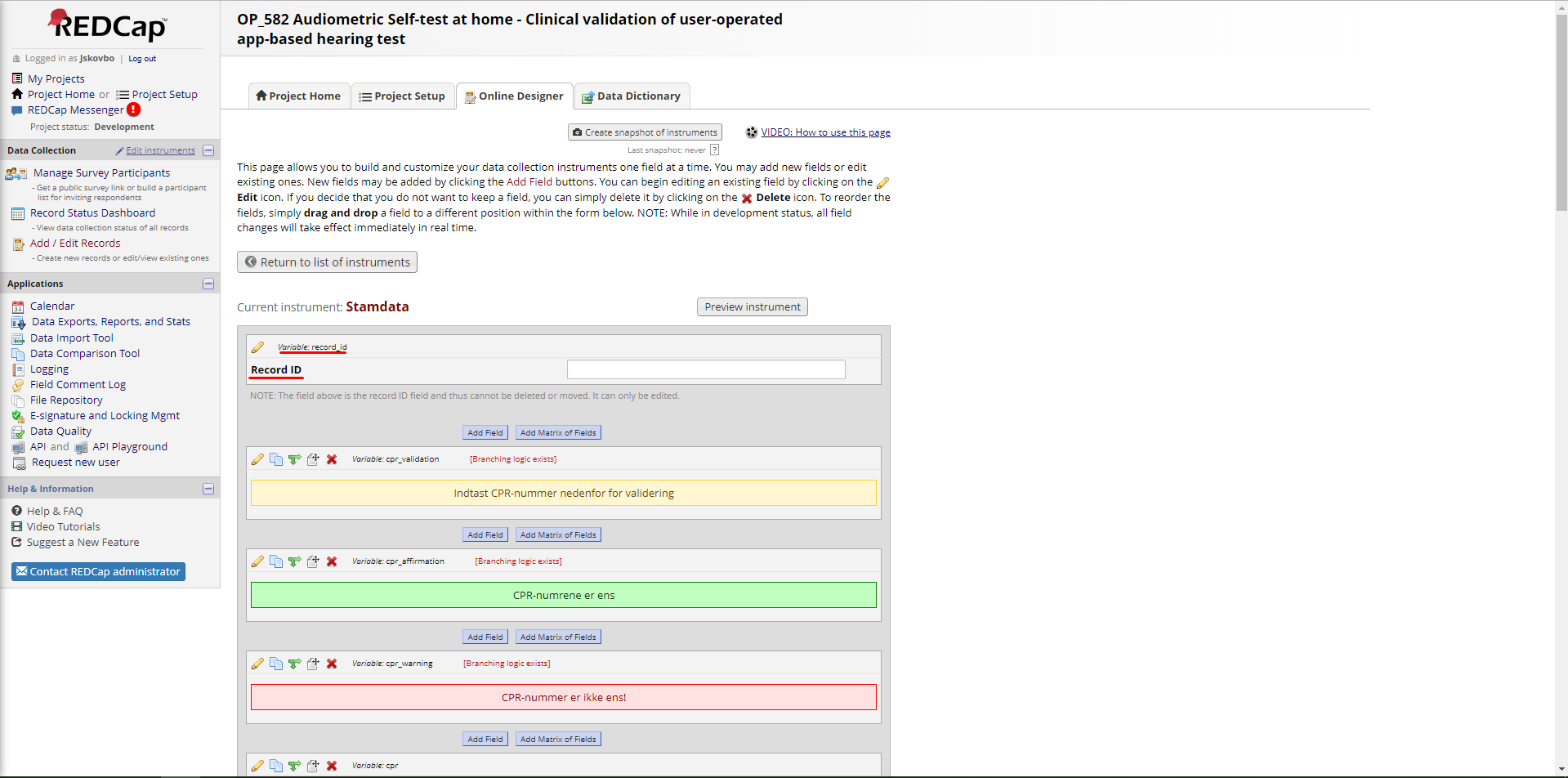Open REDCap Messenger

(75, 110)
